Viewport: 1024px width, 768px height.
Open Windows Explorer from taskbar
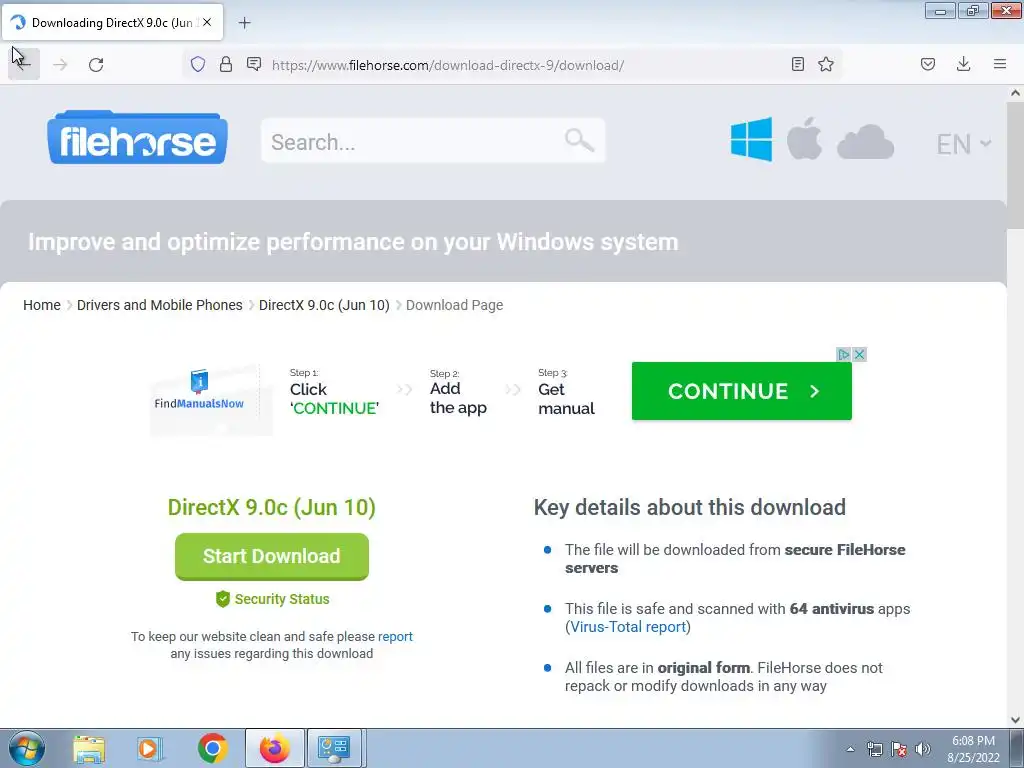click(x=89, y=748)
